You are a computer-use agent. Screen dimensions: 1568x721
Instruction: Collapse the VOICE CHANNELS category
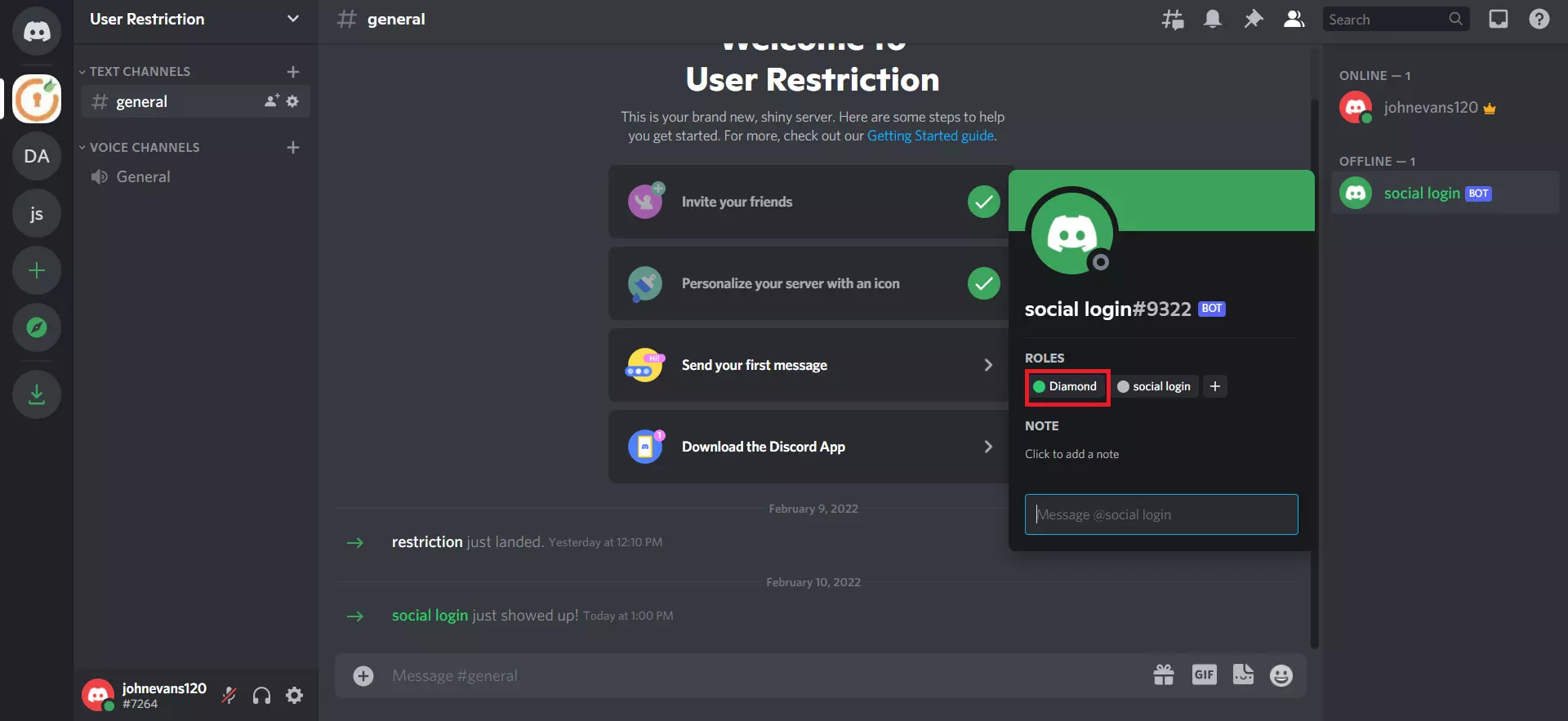(x=140, y=148)
